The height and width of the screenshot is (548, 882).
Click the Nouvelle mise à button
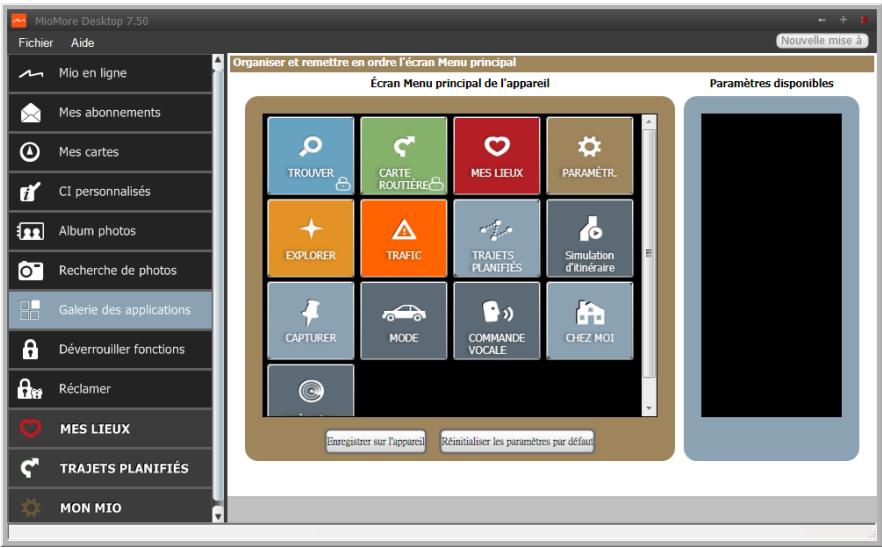(x=822, y=41)
